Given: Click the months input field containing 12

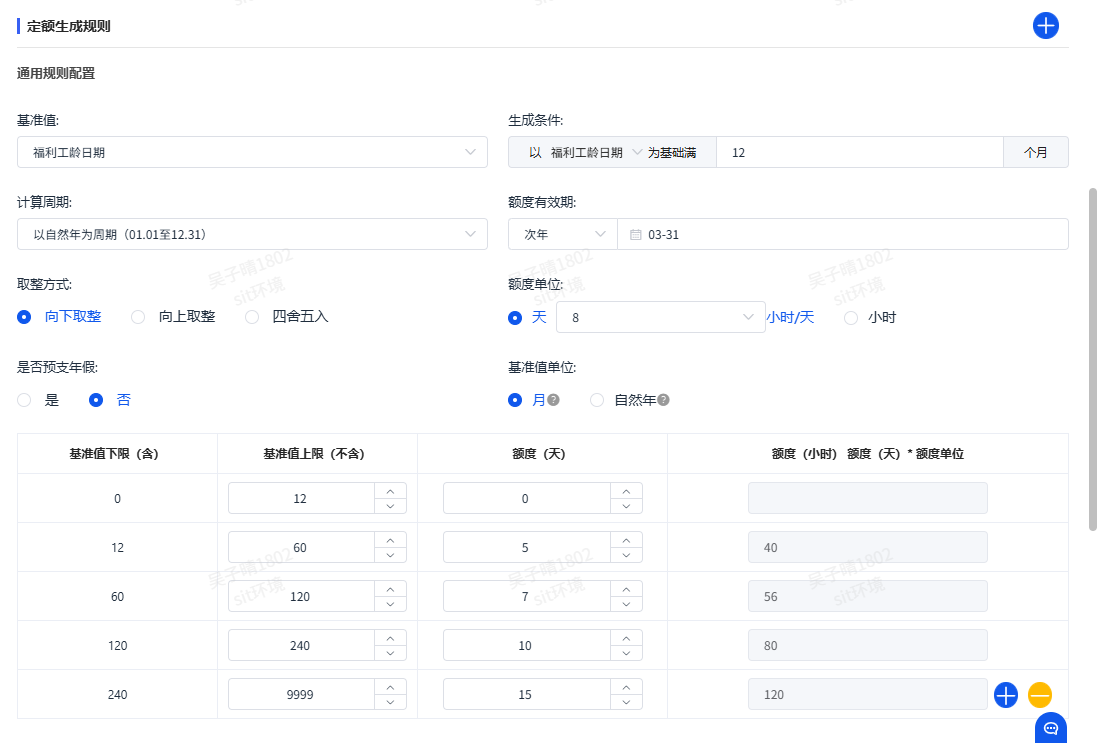Looking at the screenshot, I should [x=859, y=152].
